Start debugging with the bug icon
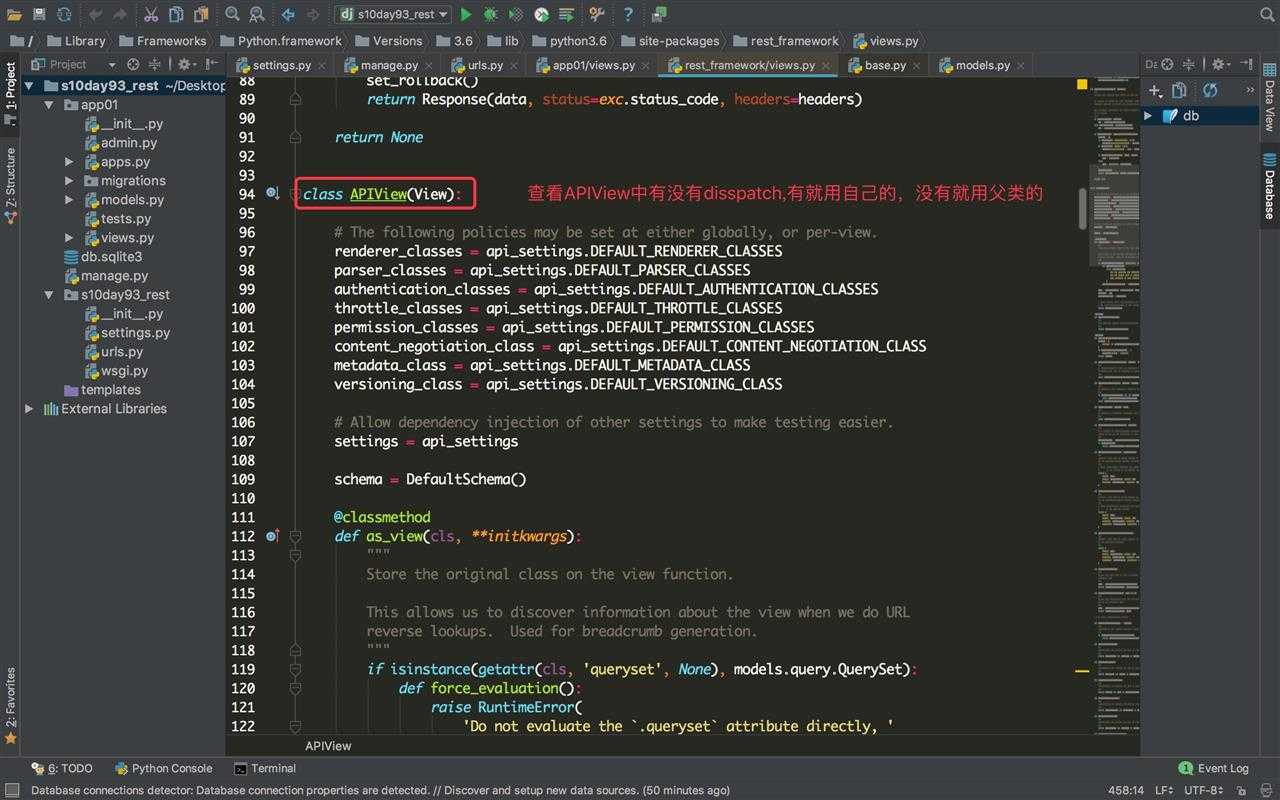 click(491, 14)
